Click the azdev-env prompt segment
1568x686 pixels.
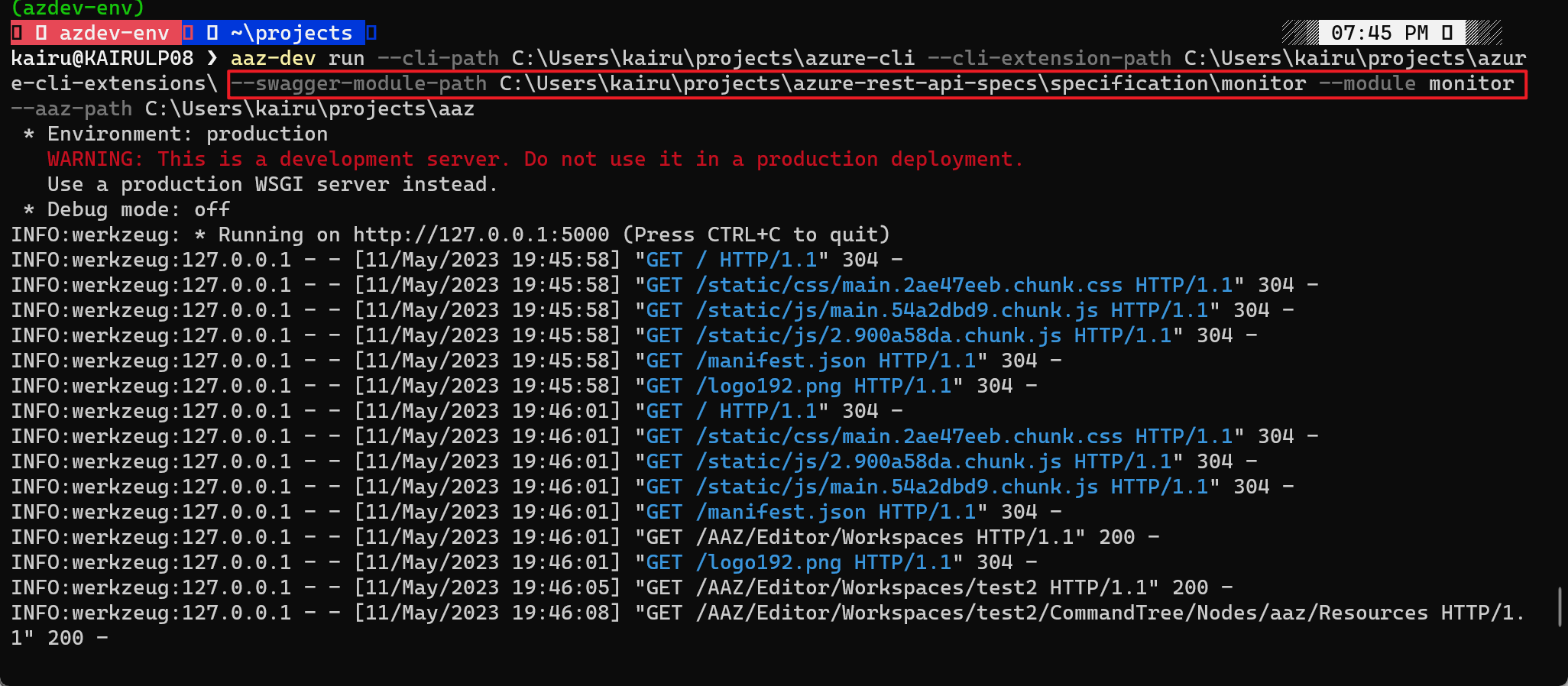point(96,33)
